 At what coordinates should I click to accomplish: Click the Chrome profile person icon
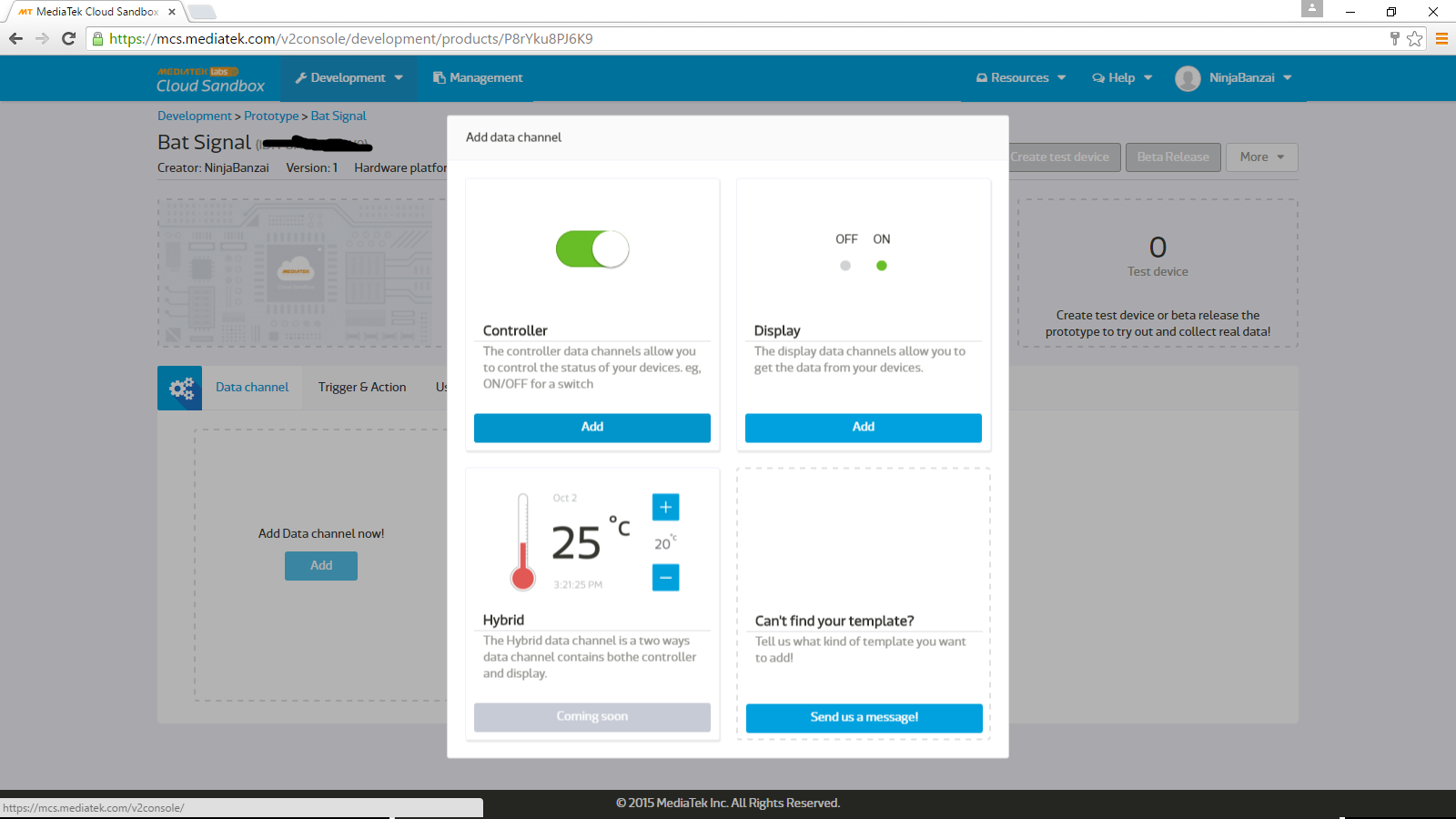[1311, 8]
